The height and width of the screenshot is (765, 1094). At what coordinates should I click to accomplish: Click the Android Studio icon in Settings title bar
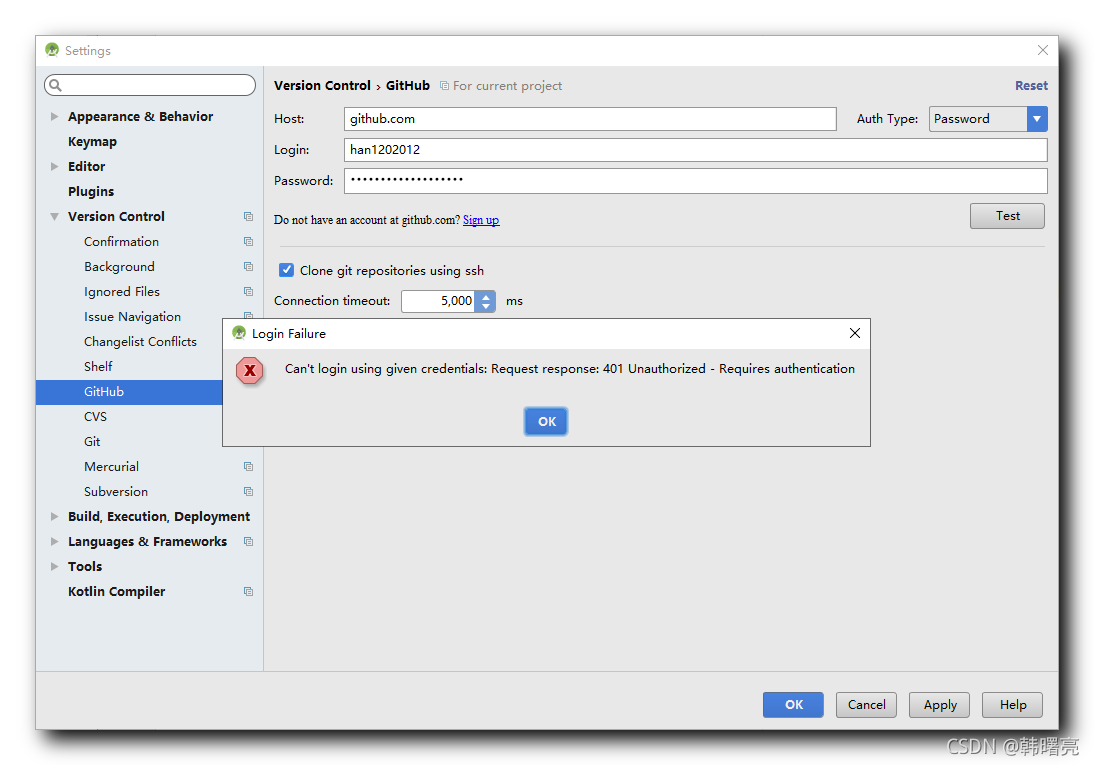pyautogui.click(x=52, y=50)
